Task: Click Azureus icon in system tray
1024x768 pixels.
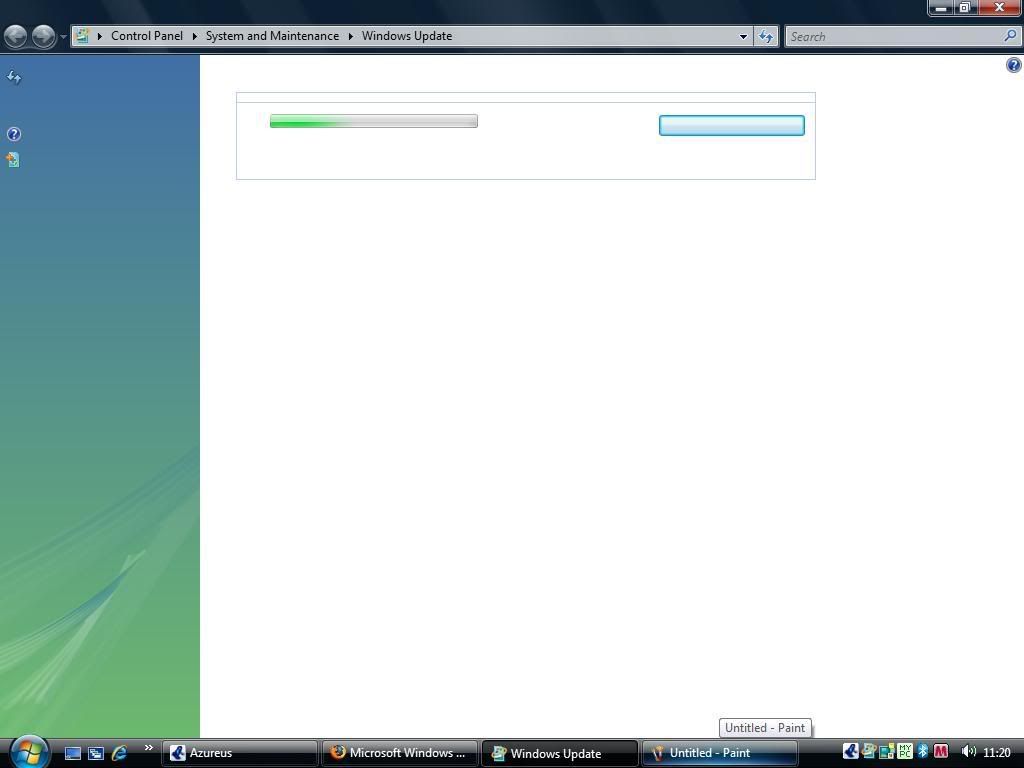Action: click(850, 752)
